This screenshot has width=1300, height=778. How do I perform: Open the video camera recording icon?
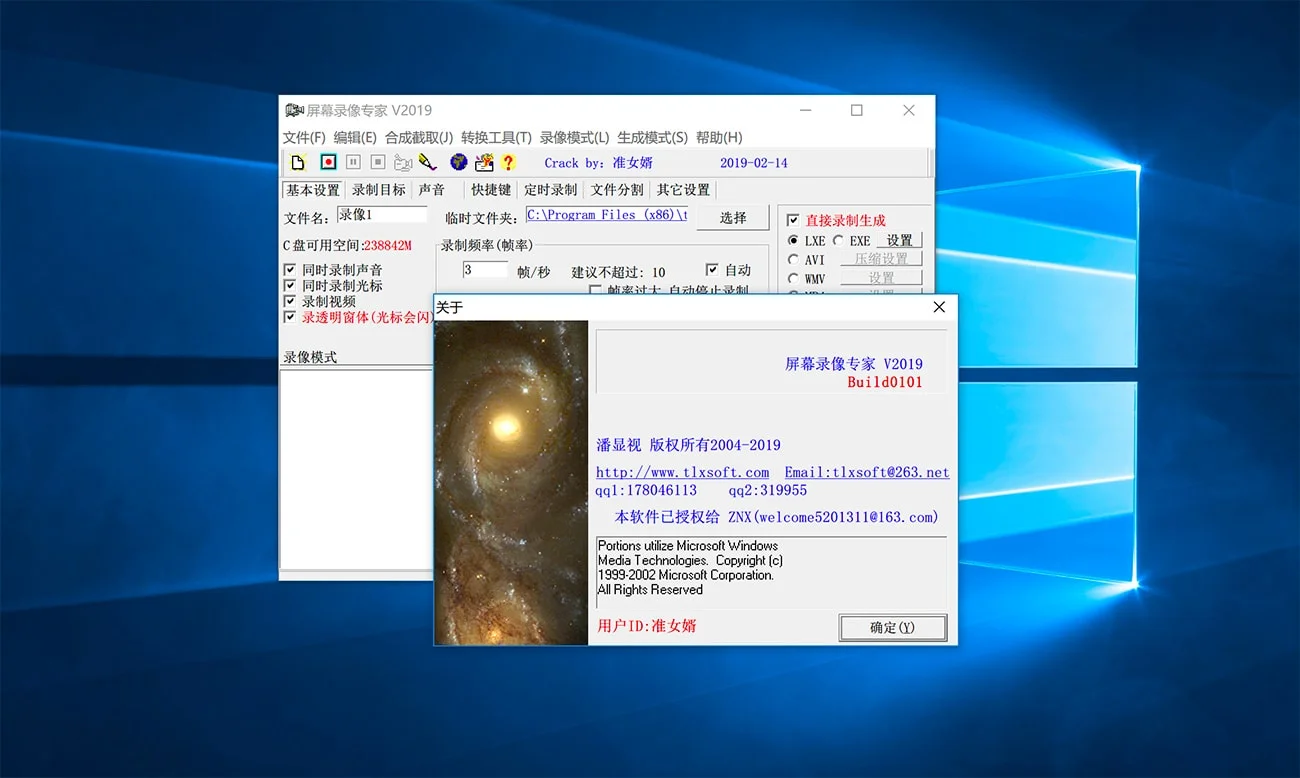click(x=404, y=162)
